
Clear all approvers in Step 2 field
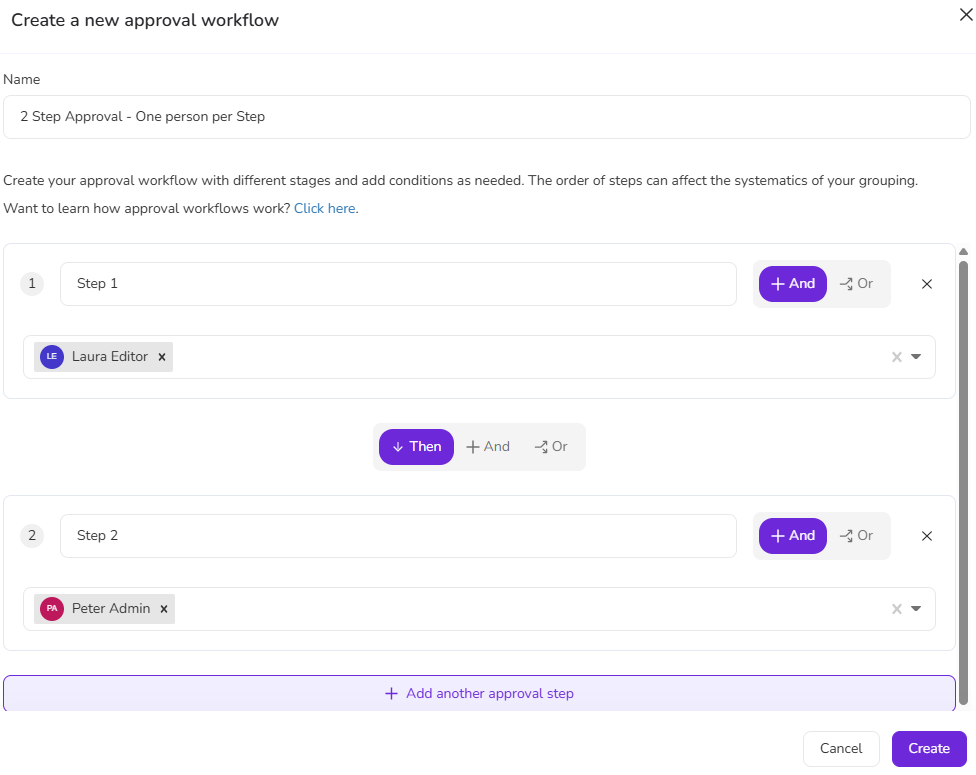point(896,609)
